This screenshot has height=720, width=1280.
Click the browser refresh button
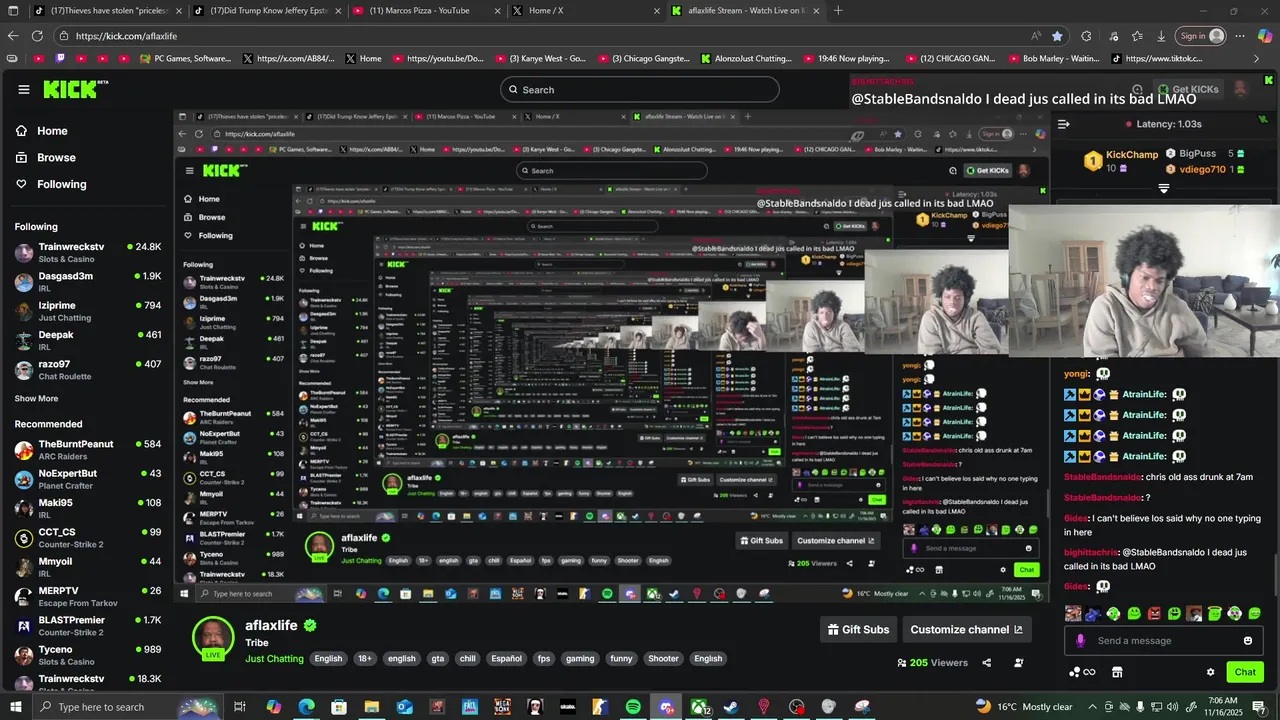37,36
